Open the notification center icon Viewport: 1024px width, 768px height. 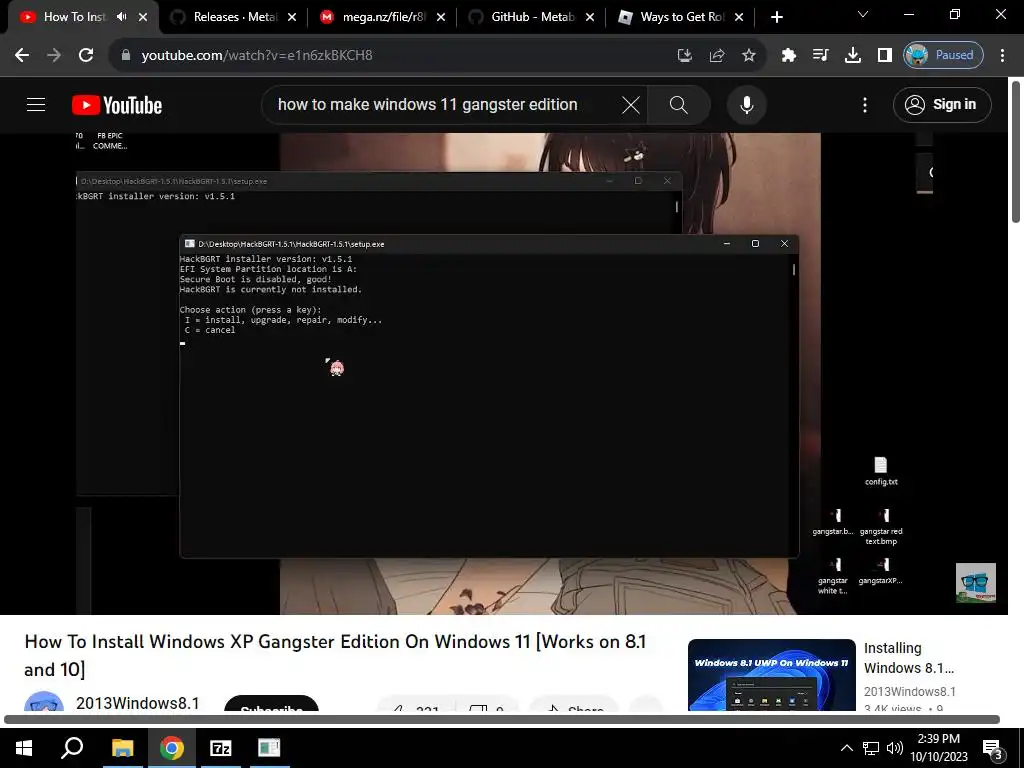[x=993, y=749]
